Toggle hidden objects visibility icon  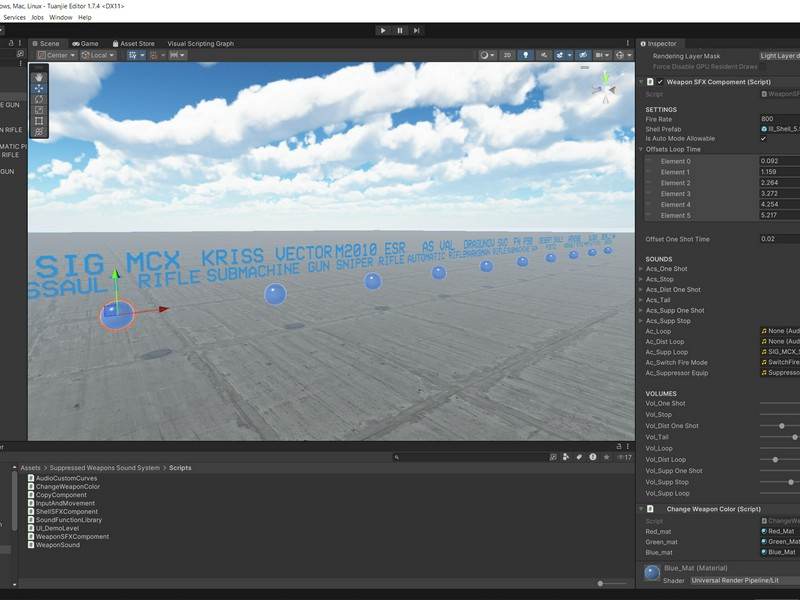tap(583, 55)
